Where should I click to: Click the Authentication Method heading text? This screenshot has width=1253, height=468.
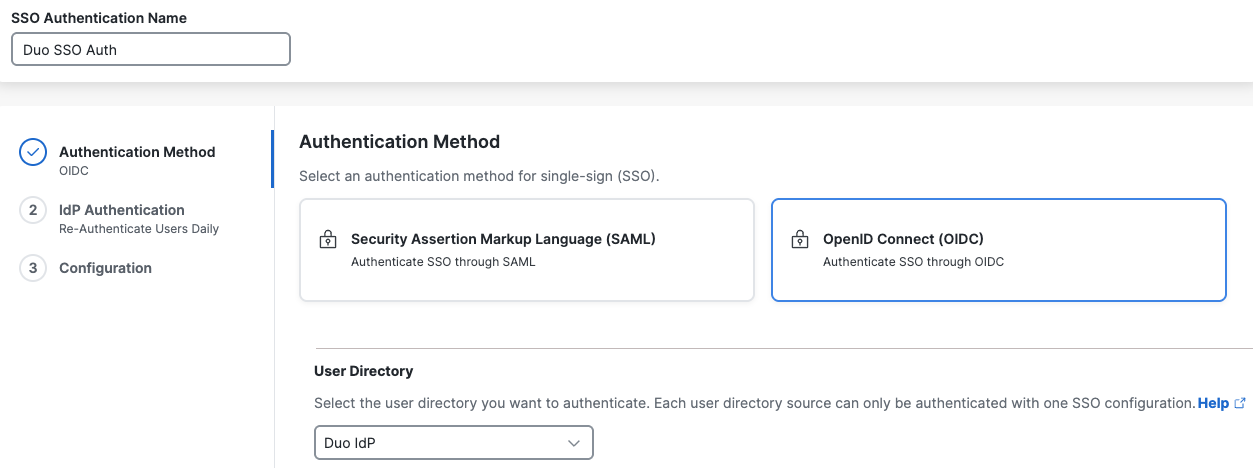coord(400,142)
